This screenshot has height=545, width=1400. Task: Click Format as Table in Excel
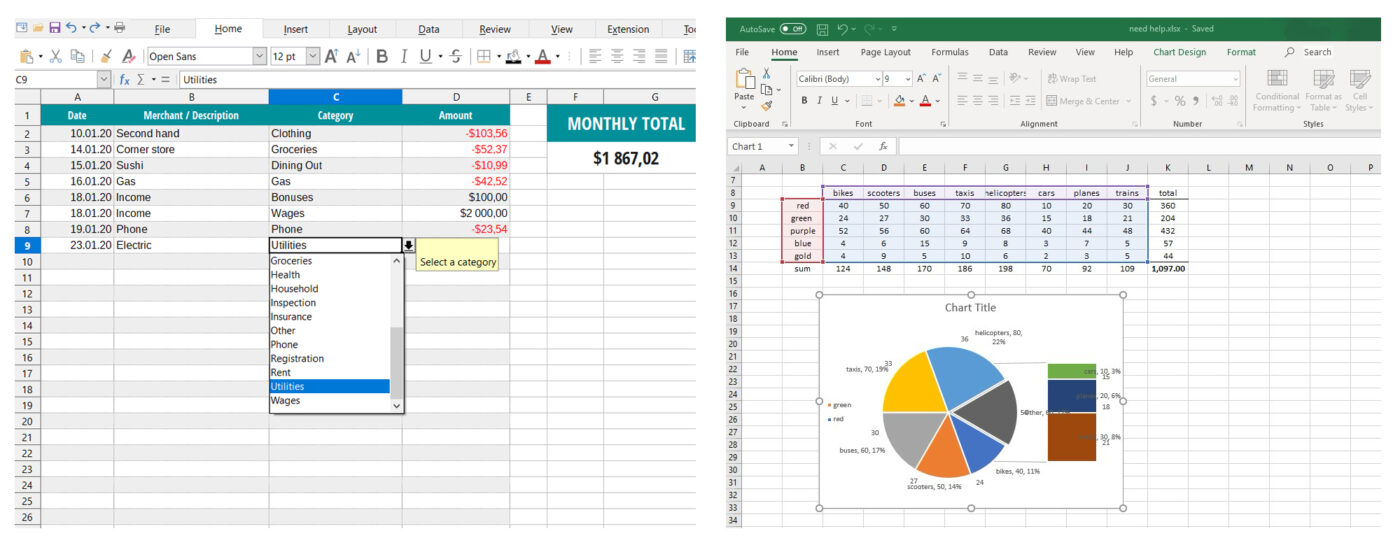tap(1324, 90)
